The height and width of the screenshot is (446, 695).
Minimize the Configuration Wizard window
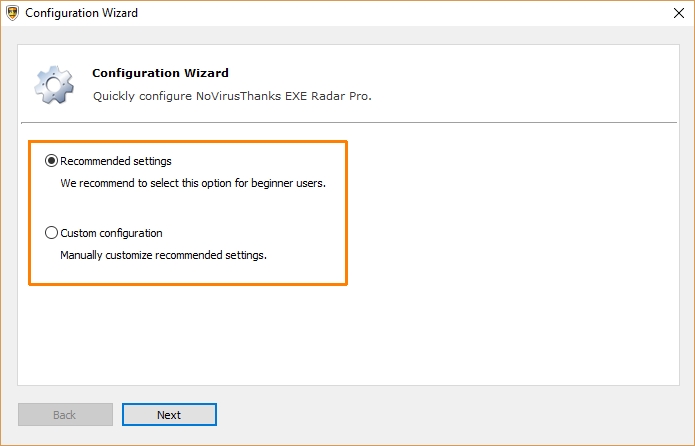point(579,14)
